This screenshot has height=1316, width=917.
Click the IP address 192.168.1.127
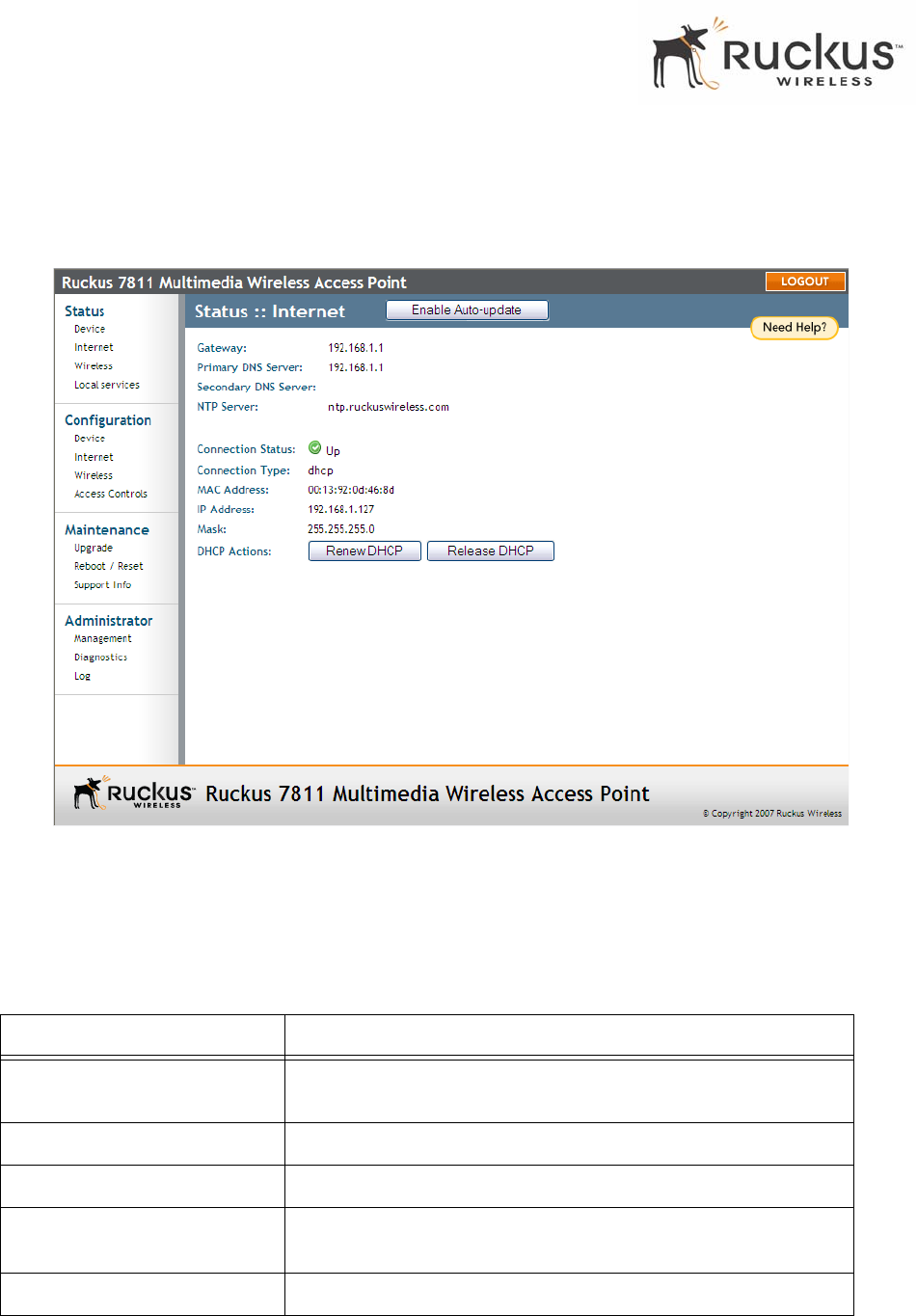341,509
